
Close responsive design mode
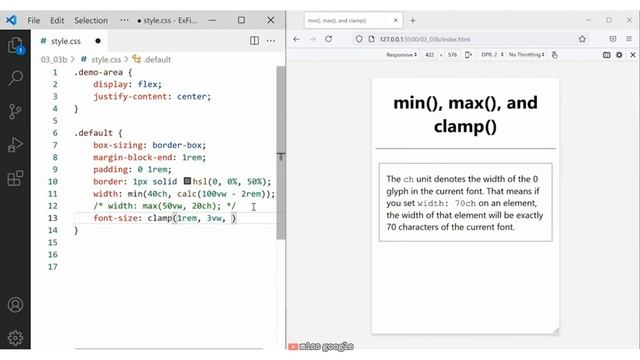click(633, 55)
